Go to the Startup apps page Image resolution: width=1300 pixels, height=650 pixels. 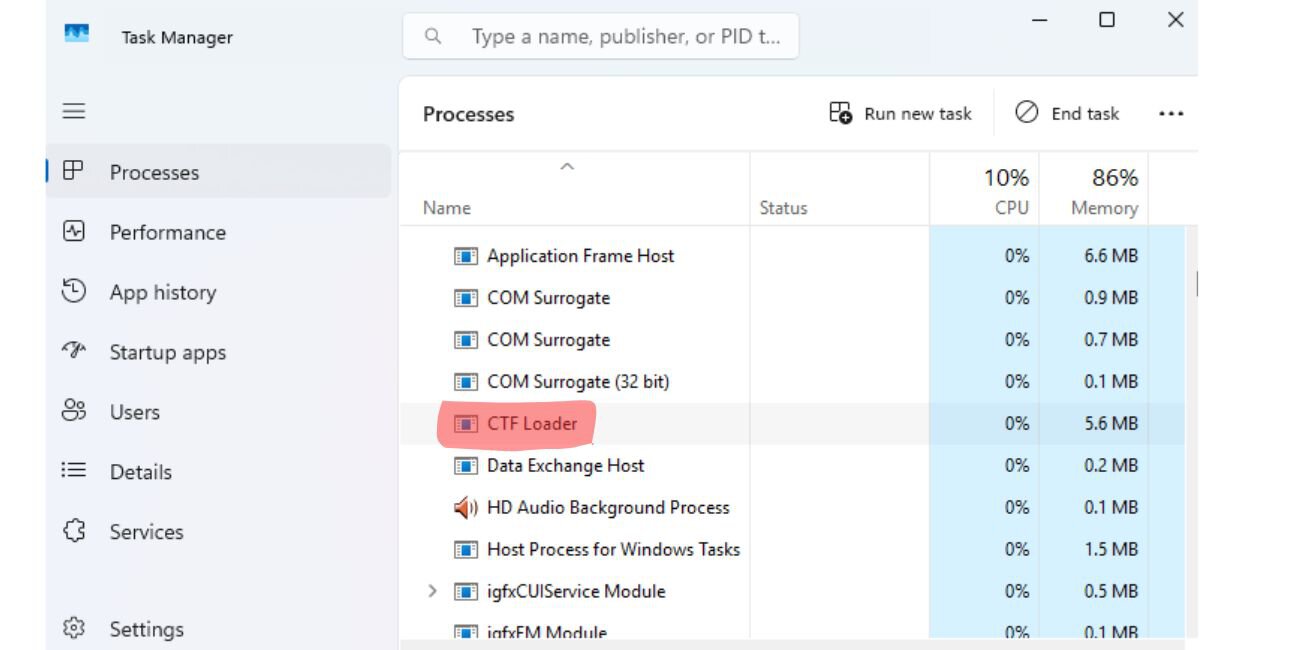click(x=218, y=352)
